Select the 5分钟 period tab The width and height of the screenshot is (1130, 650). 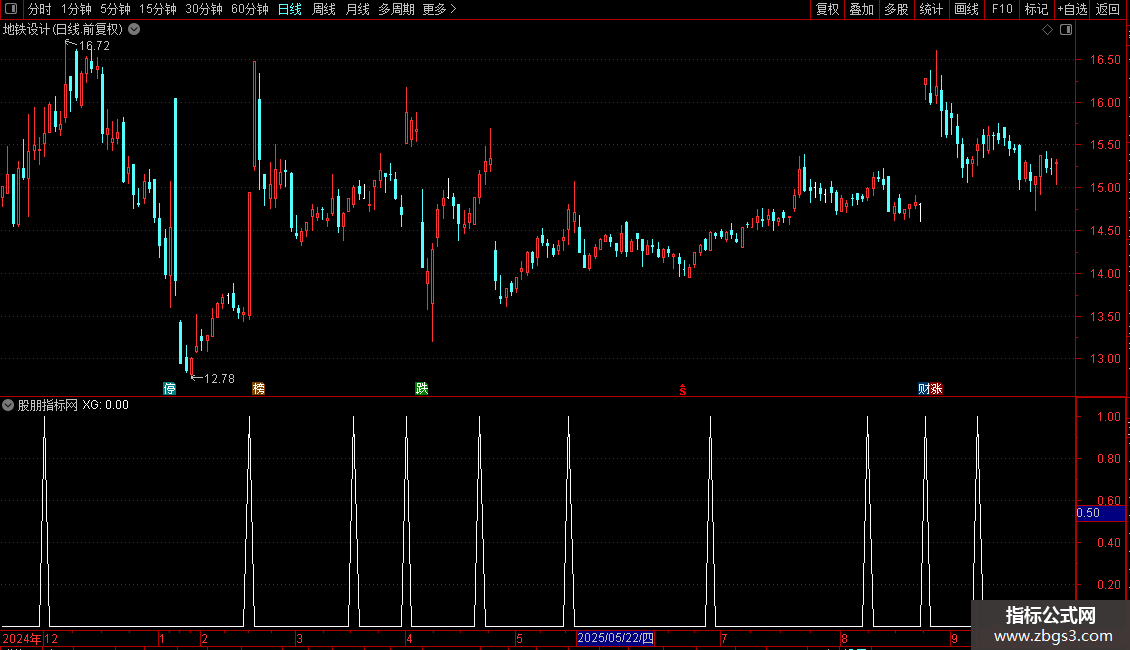pos(115,9)
